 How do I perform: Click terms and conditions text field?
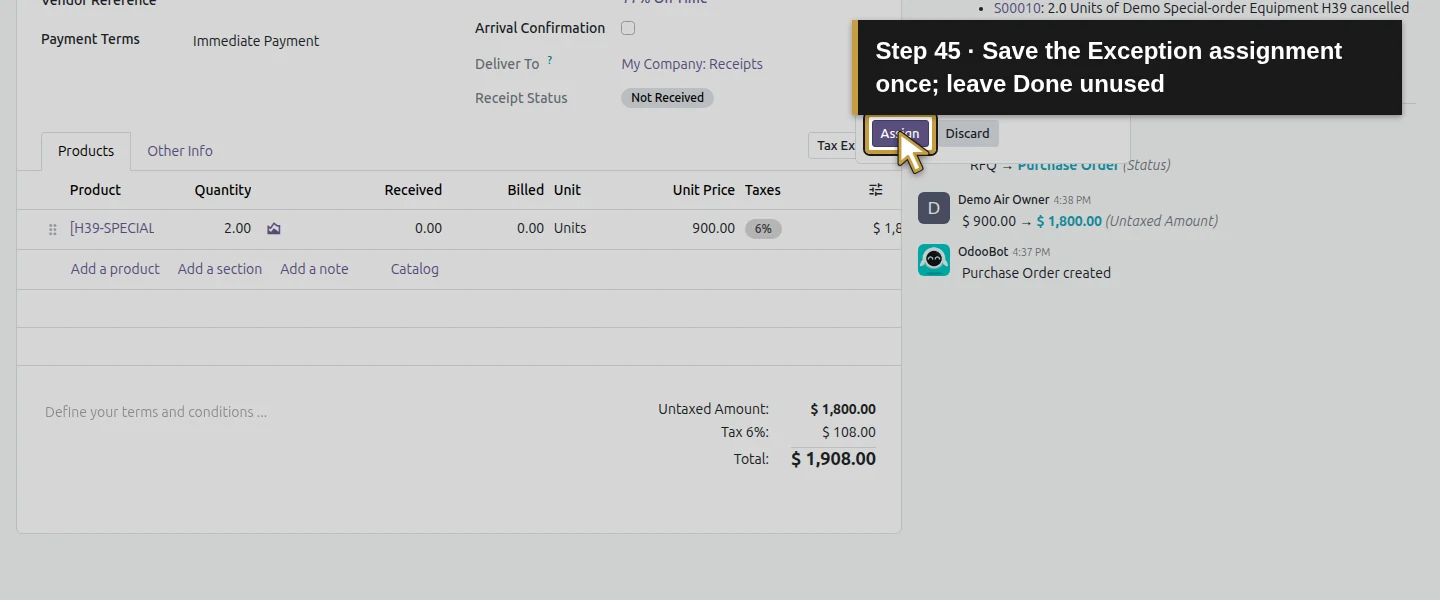coord(156,412)
